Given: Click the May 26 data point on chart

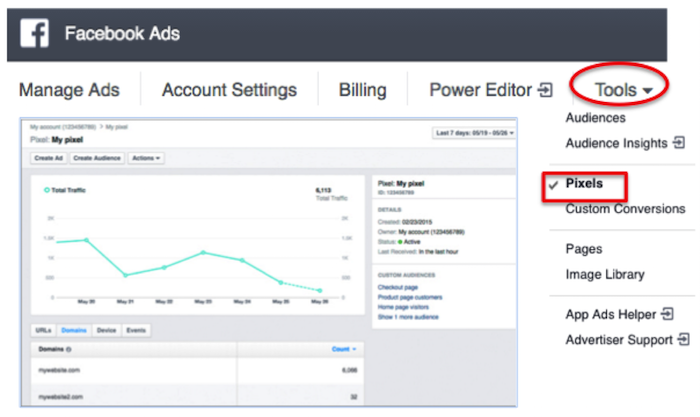Looking at the screenshot, I should tap(320, 291).
